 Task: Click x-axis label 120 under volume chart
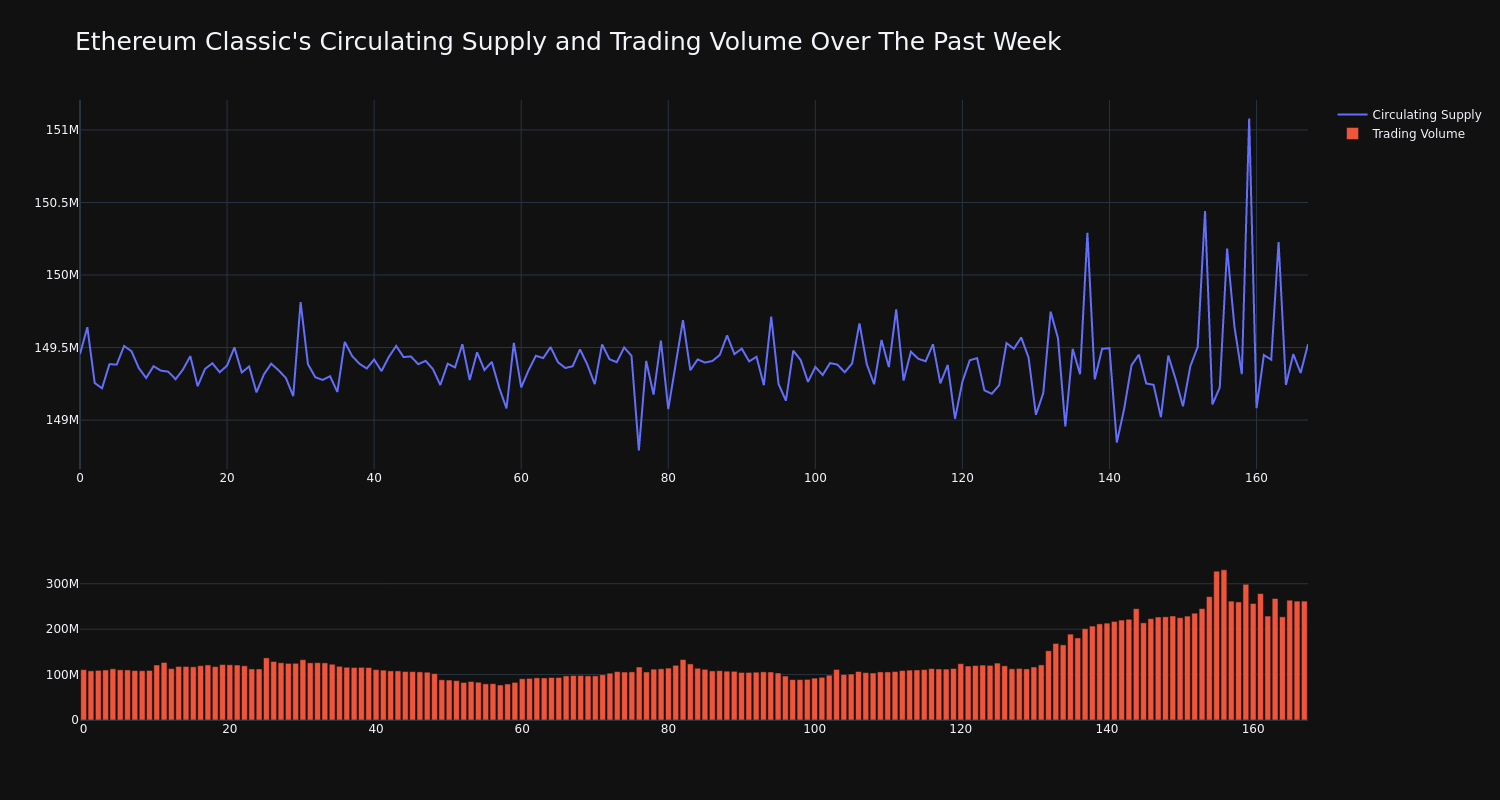point(961,729)
